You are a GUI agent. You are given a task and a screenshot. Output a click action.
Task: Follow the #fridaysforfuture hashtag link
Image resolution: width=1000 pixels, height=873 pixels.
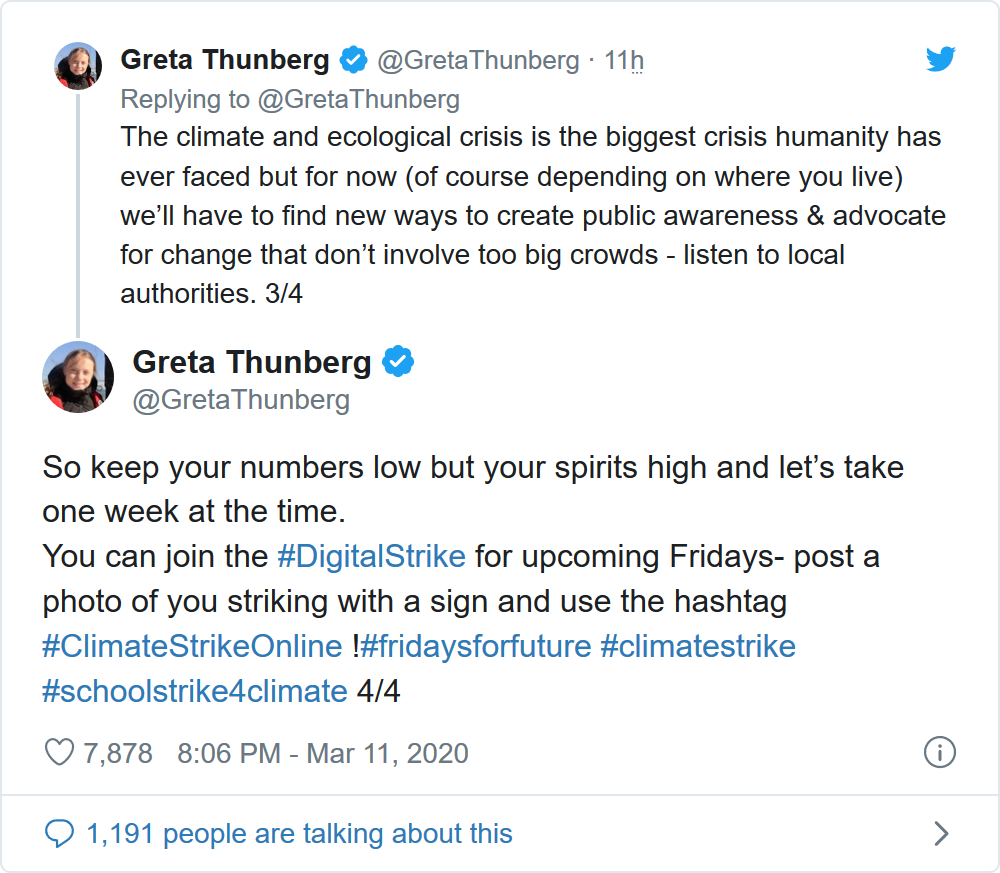point(476,646)
